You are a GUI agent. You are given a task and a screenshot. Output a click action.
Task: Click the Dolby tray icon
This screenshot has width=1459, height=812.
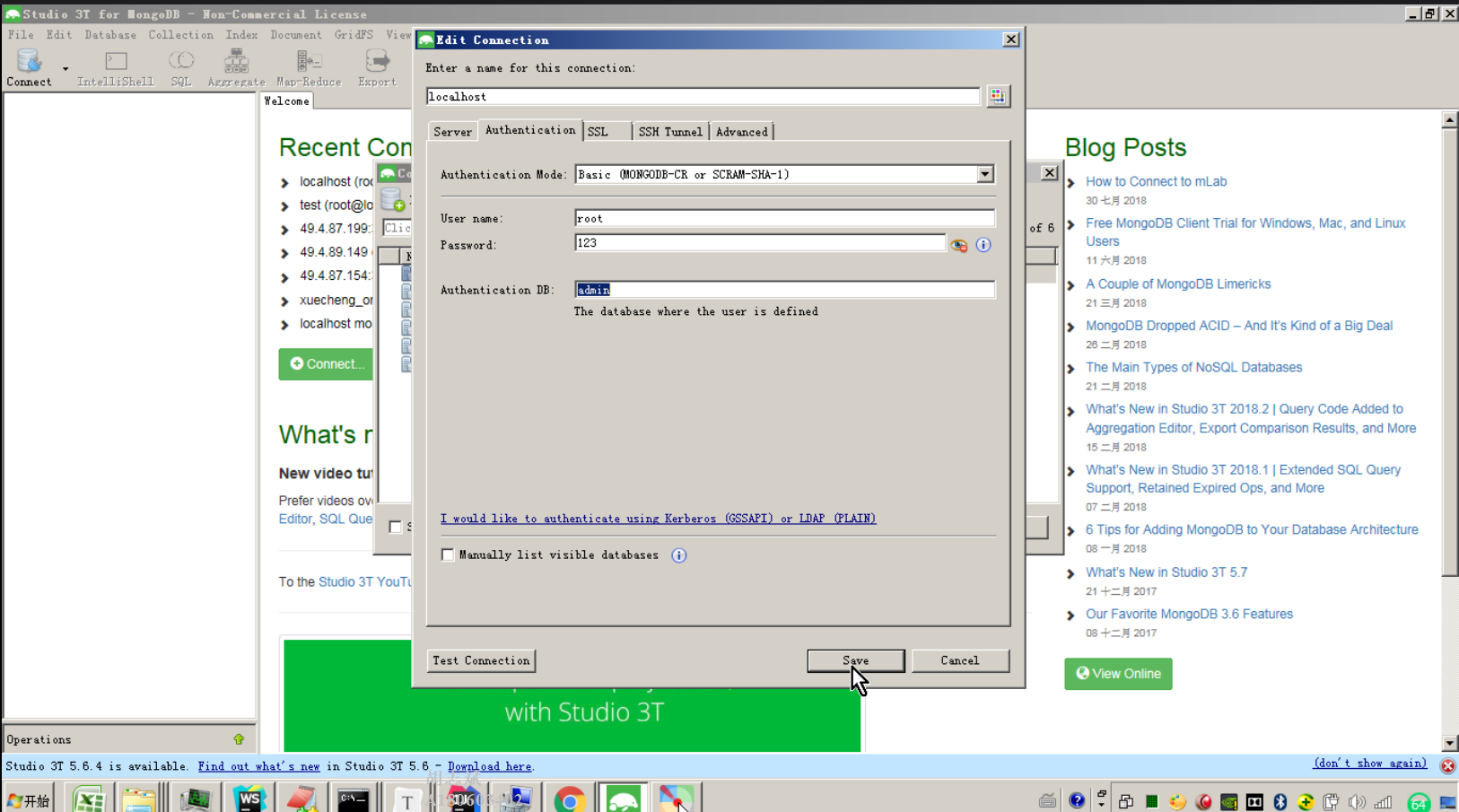tap(1254, 801)
